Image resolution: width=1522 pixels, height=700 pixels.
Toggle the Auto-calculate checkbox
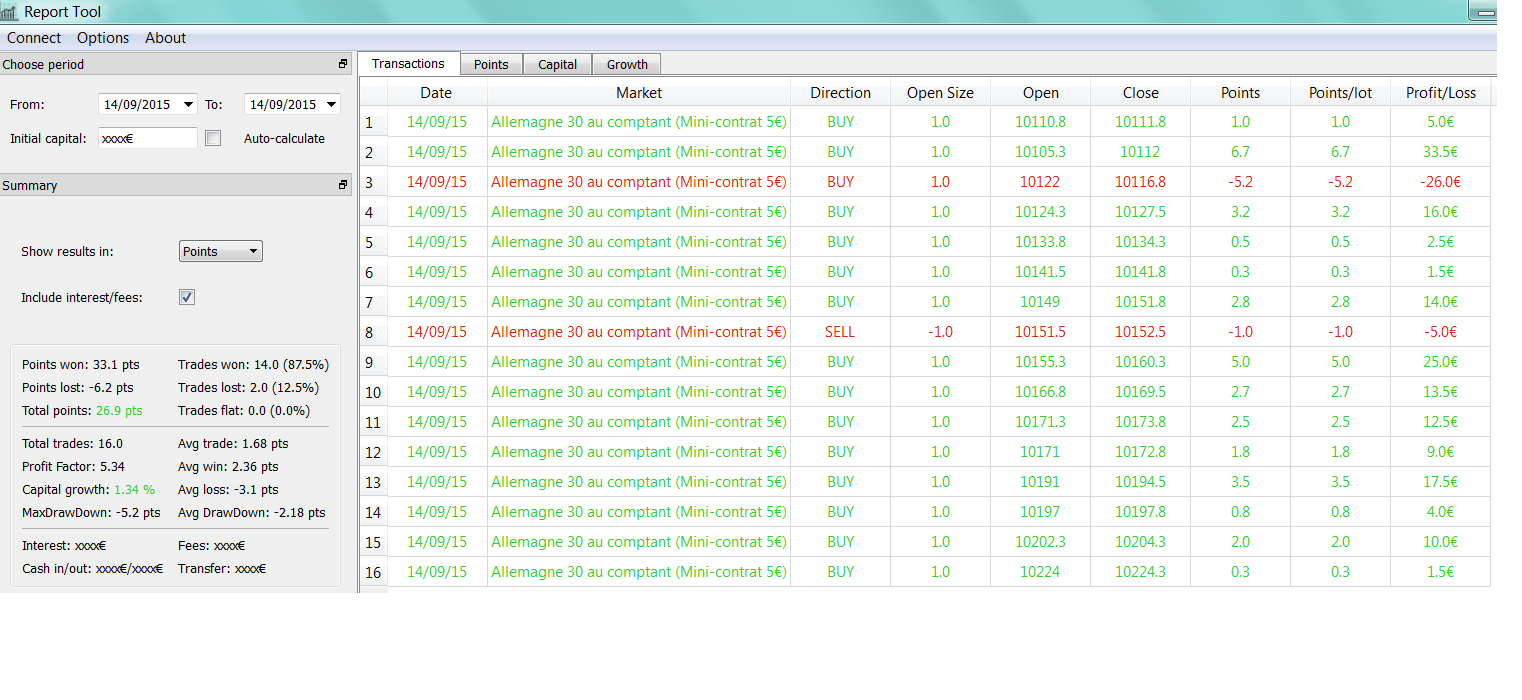tap(213, 139)
